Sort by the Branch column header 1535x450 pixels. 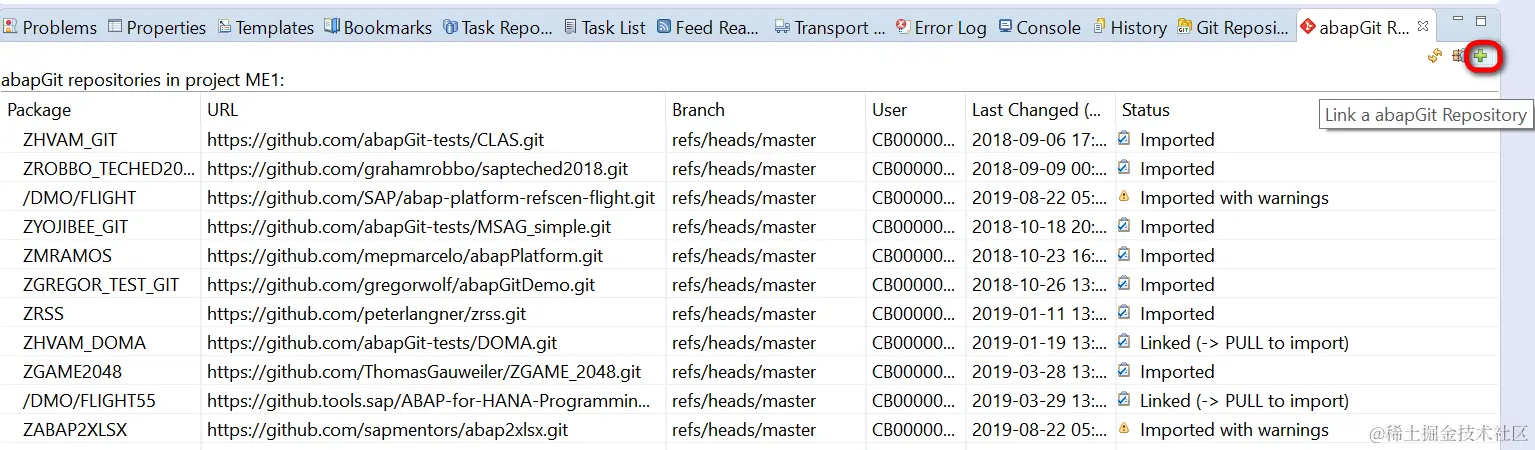(x=698, y=110)
